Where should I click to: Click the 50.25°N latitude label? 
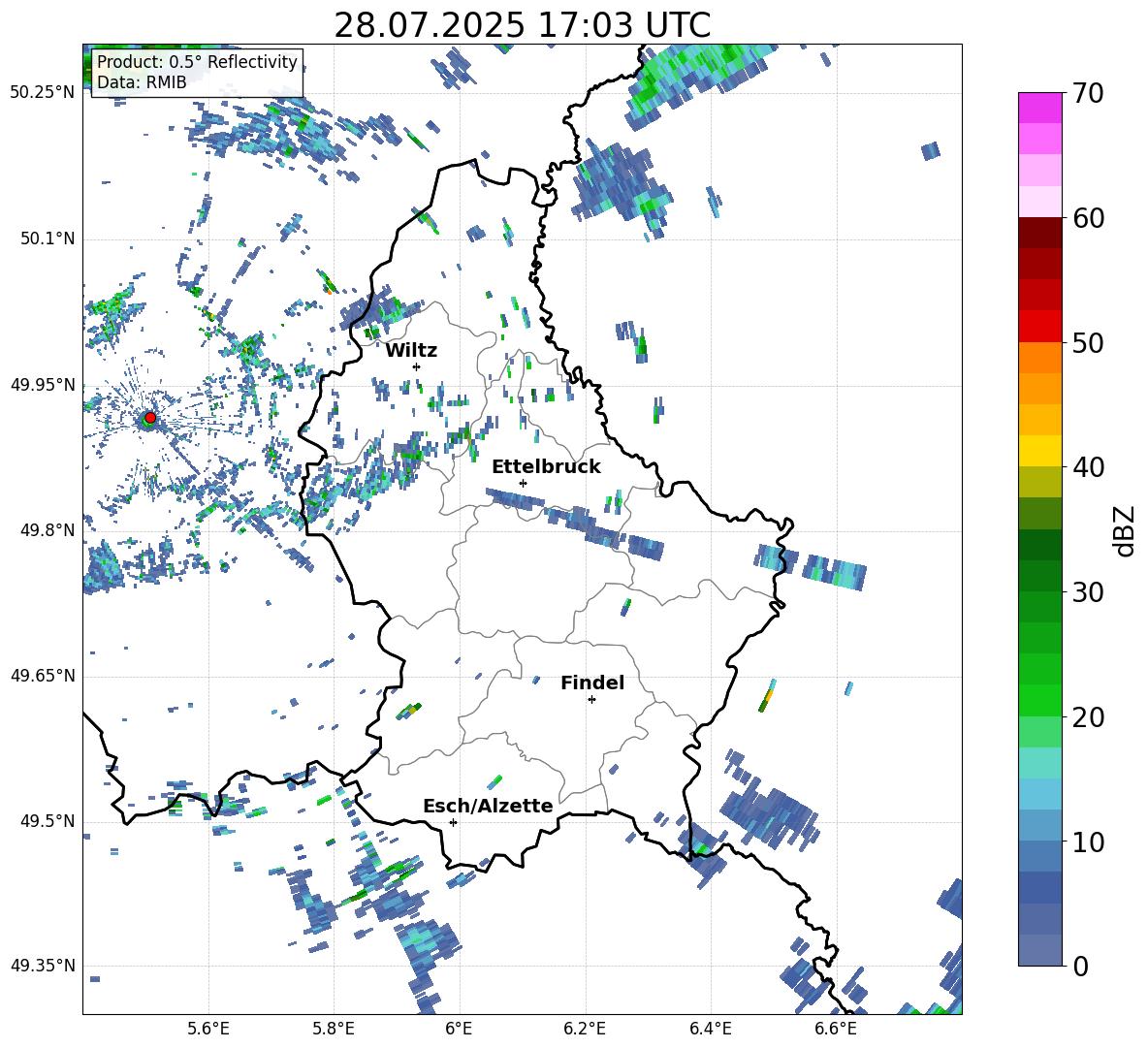point(43,93)
